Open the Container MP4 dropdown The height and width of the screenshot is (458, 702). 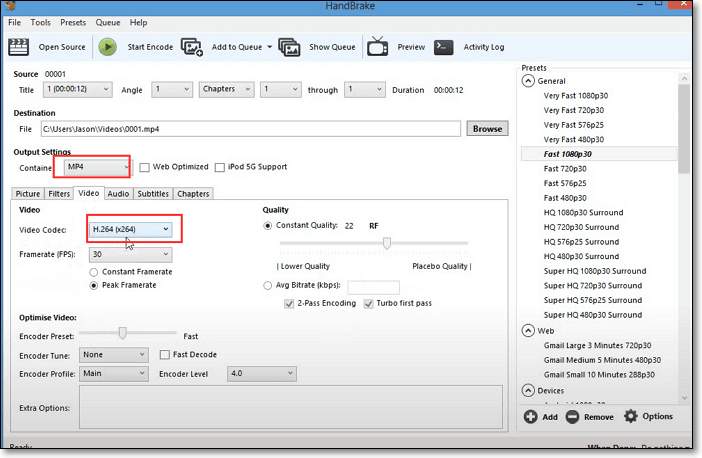tap(98, 167)
